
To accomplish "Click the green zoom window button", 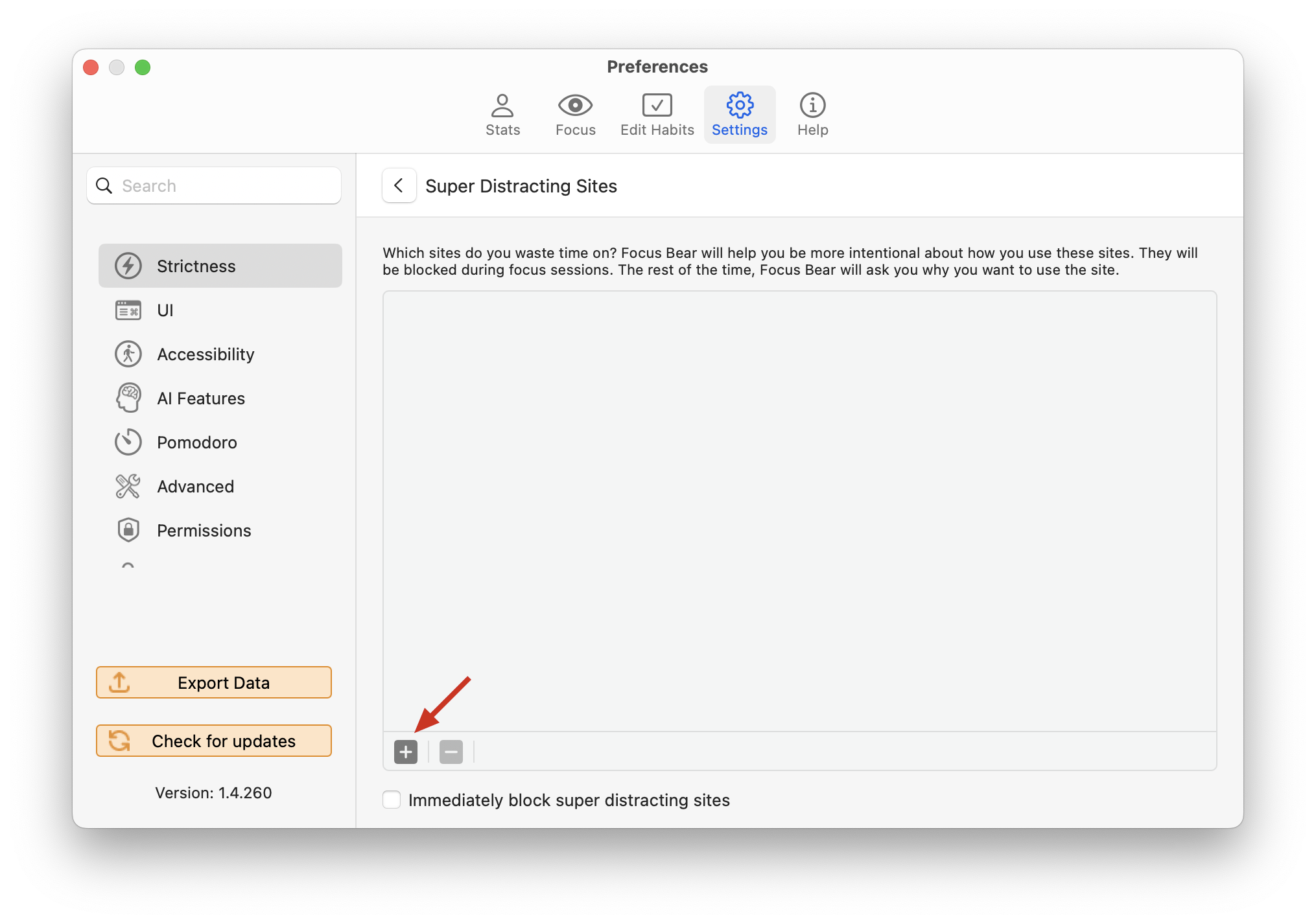I will pyautogui.click(x=143, y=67).
